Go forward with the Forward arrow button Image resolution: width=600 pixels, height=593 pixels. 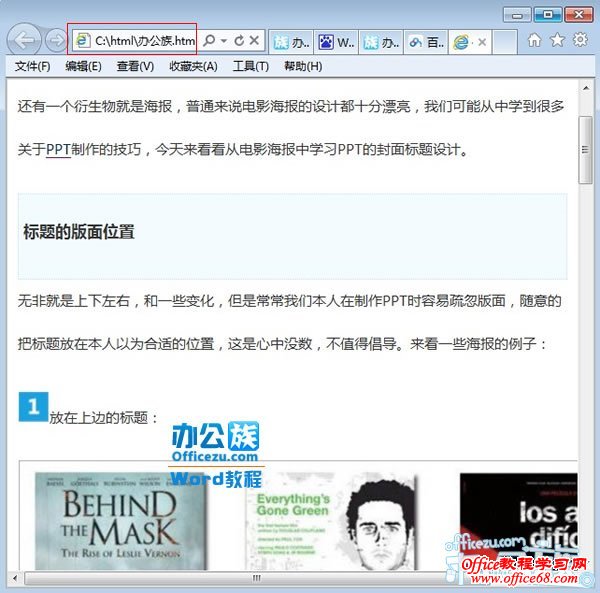point(56,40)
